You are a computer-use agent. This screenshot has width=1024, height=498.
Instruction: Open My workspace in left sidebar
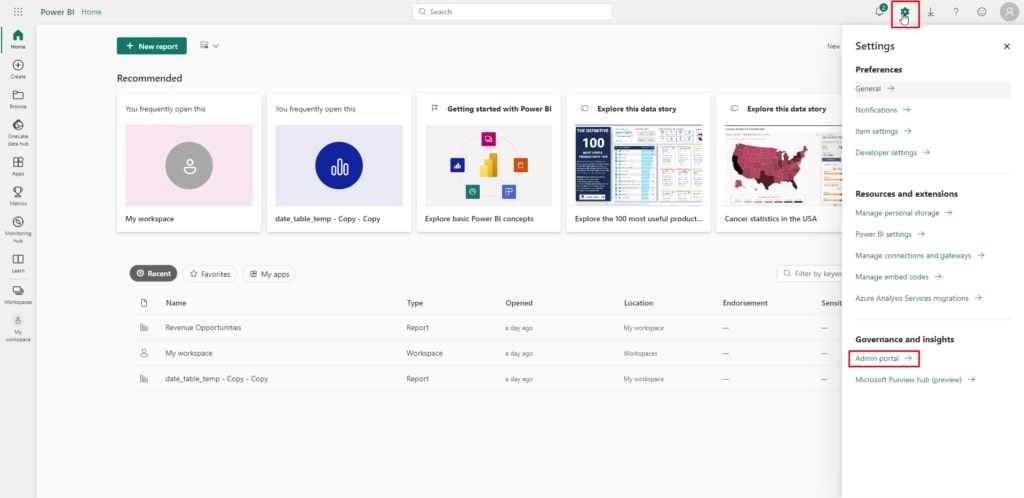tap(18, 328)
